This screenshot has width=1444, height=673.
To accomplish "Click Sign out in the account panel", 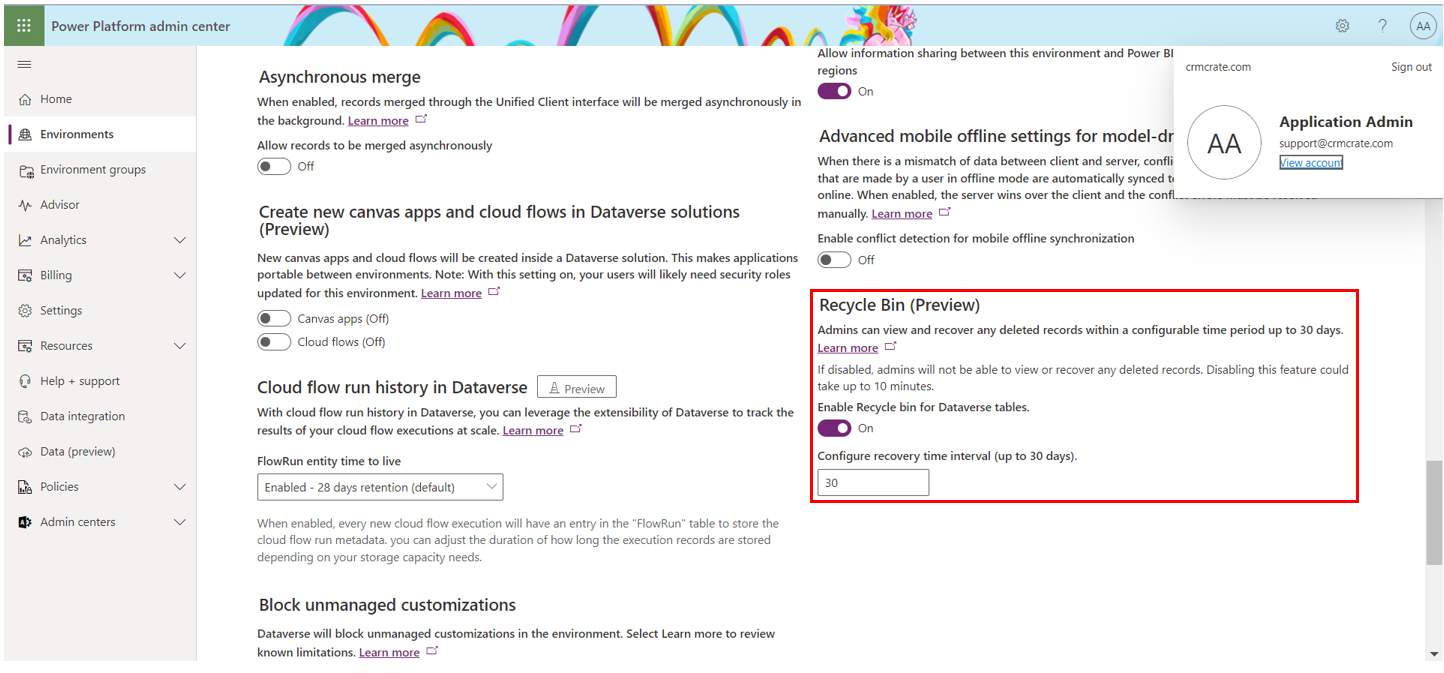I will coord(1411,66).
